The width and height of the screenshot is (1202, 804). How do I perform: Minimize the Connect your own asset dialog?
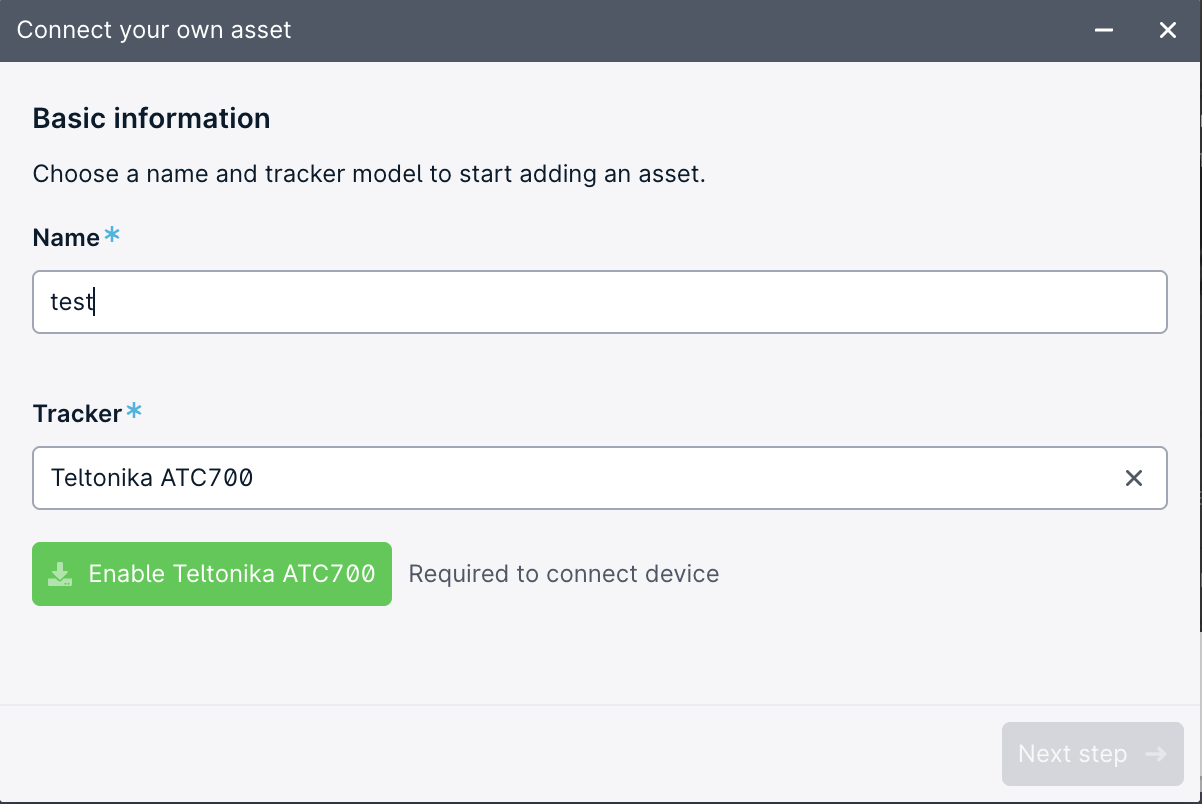[1104, 30]
